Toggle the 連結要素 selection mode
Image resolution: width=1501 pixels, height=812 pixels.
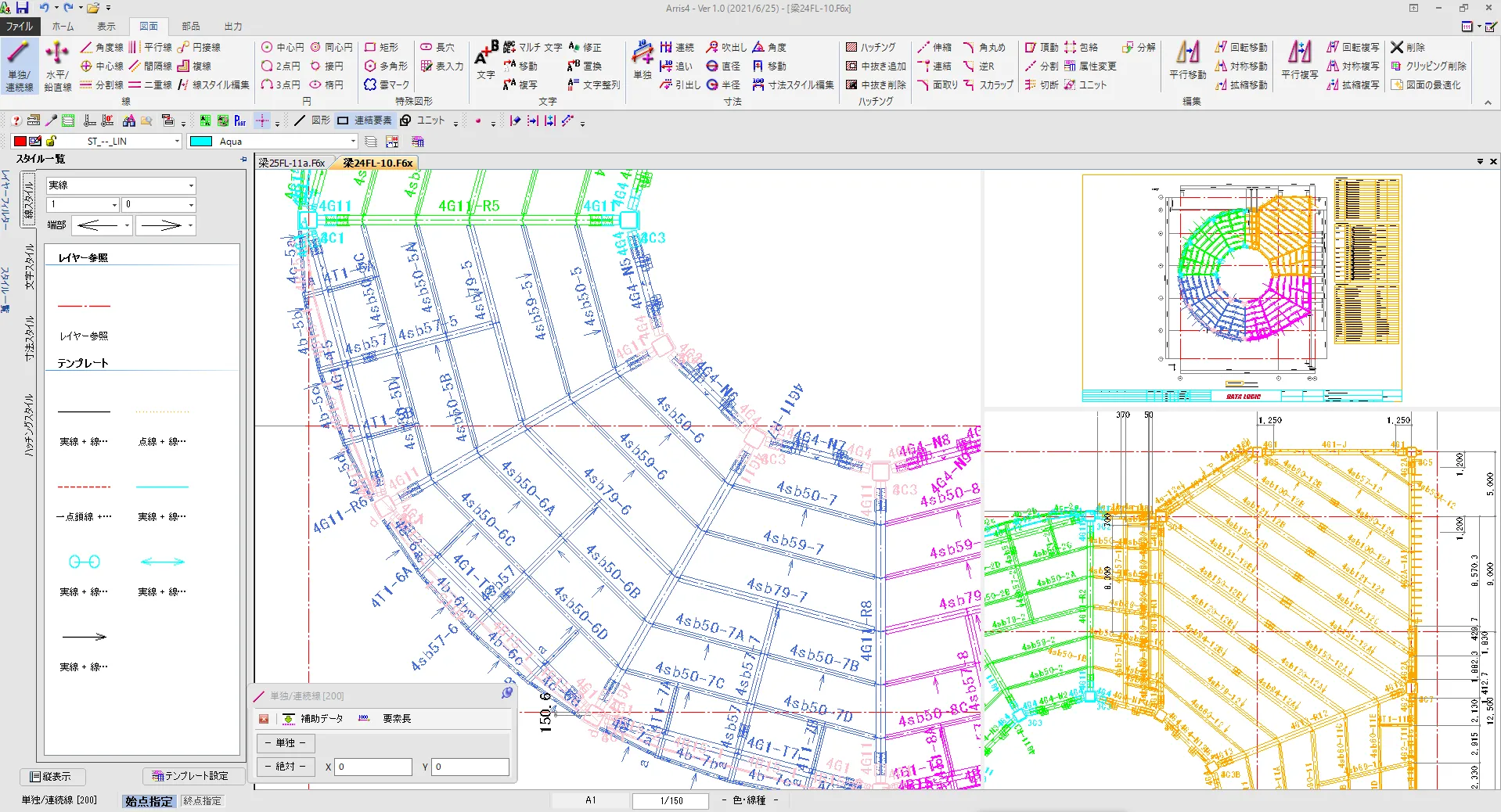(364, 120)
